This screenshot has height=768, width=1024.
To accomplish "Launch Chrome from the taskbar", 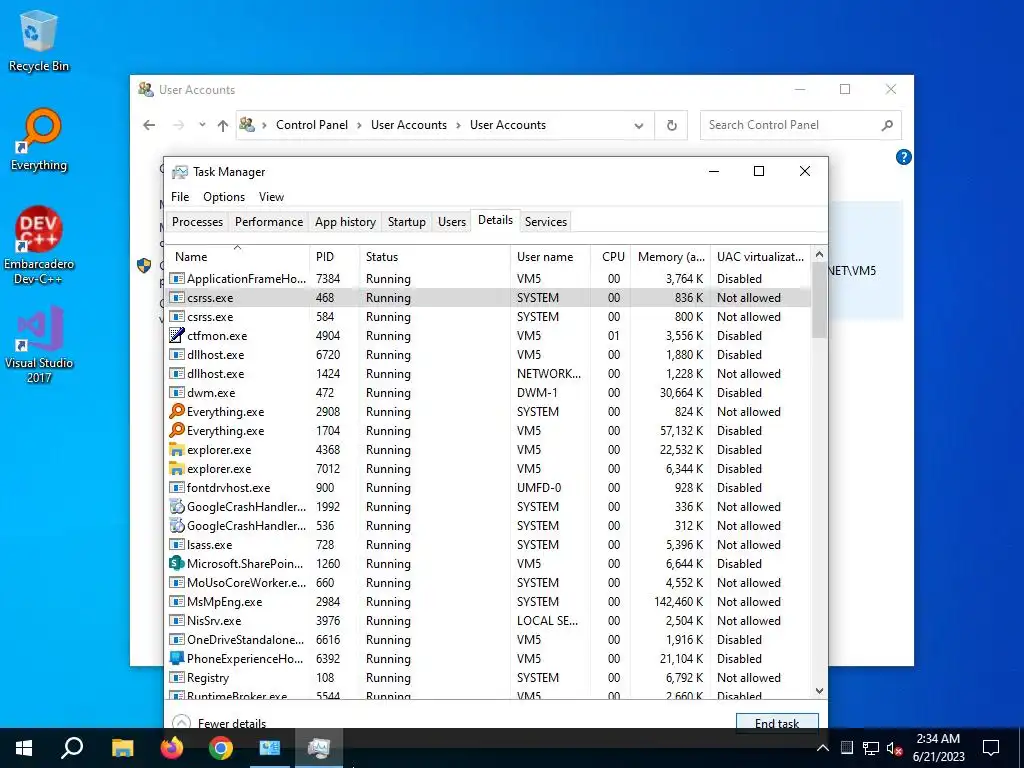I will (x=221, y=748).
